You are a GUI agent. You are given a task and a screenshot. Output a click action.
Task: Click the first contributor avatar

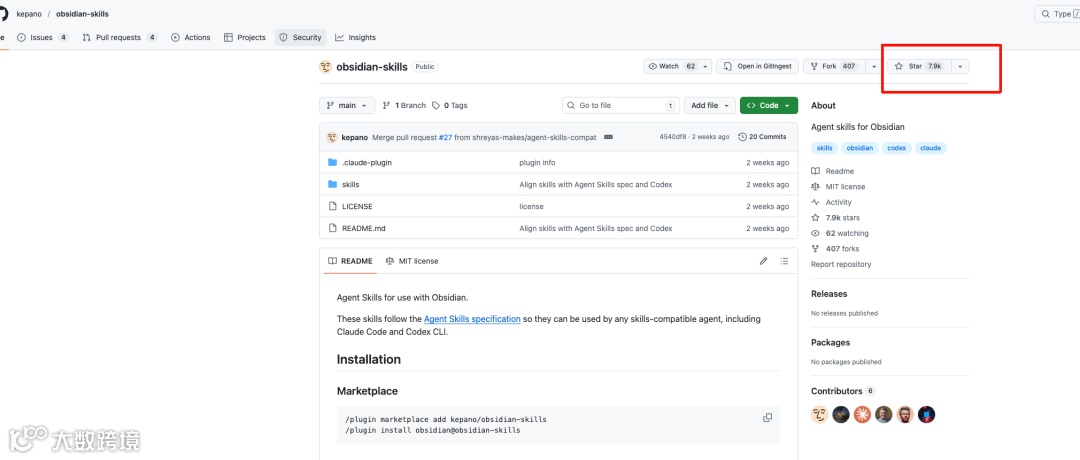coord(819,414)
